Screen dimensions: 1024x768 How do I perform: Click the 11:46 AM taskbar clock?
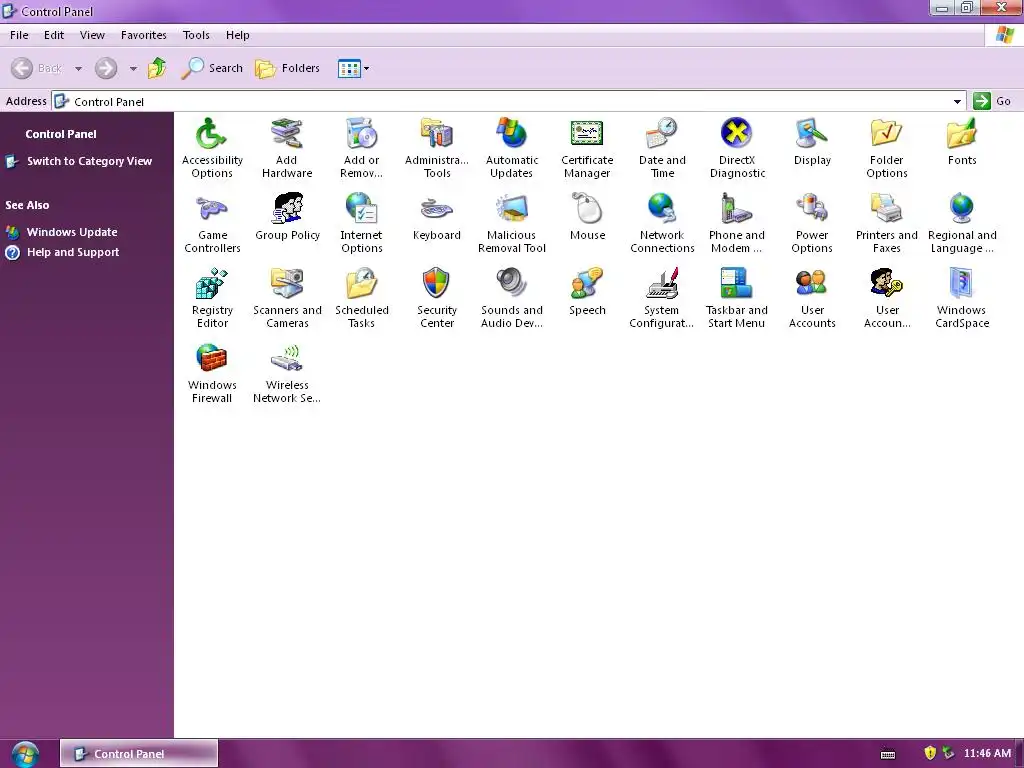[x=987, y=753]
